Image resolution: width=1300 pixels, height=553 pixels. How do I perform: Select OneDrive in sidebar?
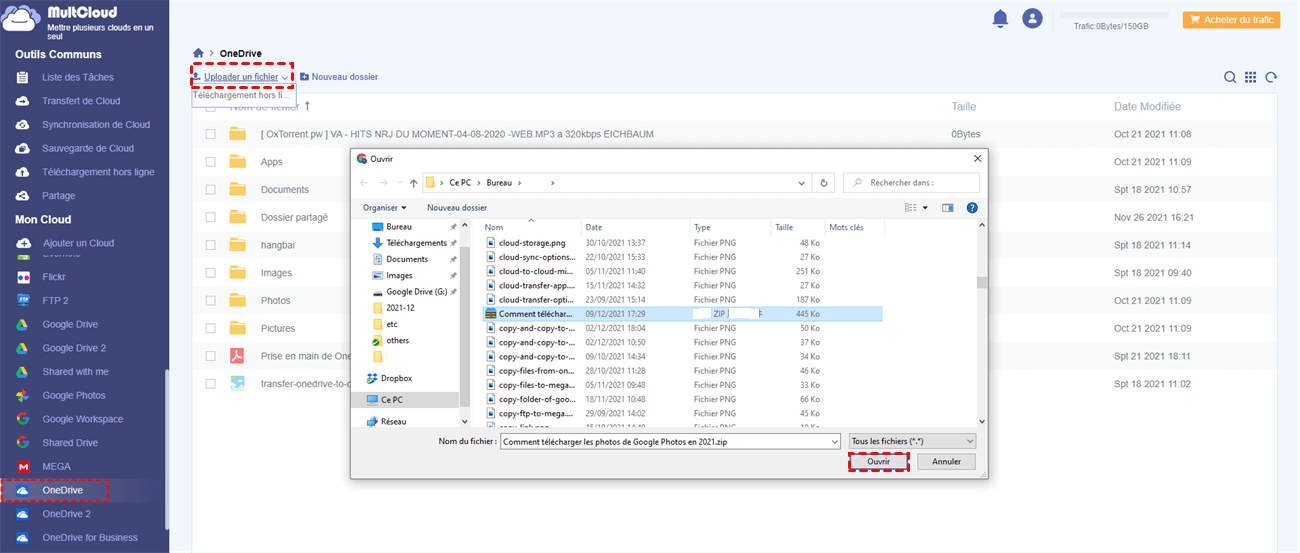click(x=62, y=490)
